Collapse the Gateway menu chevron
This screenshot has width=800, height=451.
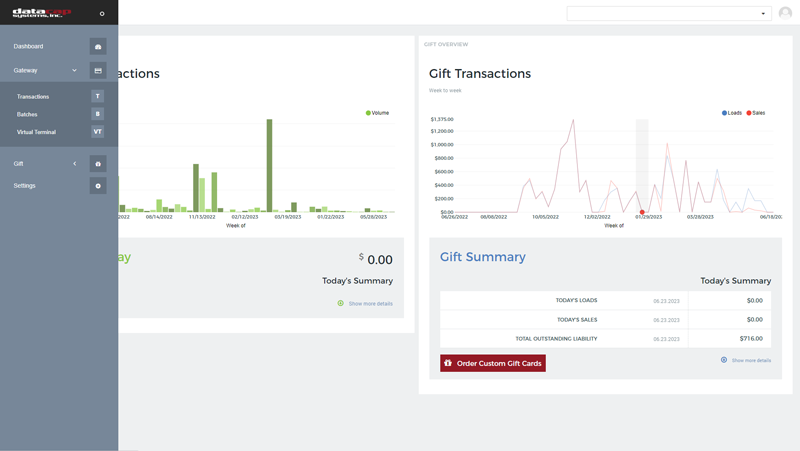pyautogui.click(x=74, y=71)
